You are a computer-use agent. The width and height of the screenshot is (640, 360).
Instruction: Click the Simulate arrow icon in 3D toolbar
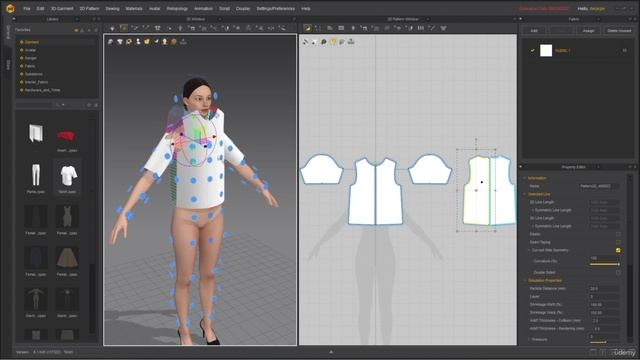pyautogui.click(x=112, y=28)
